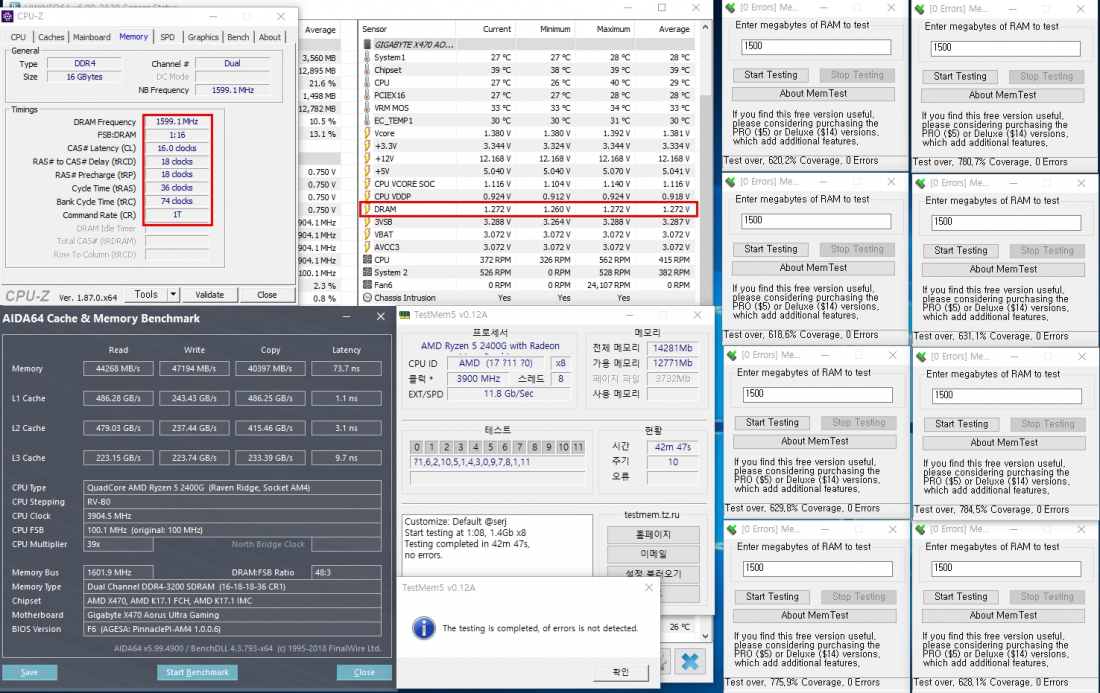Click the lightning icon beside VBAT

coord(367,234)
